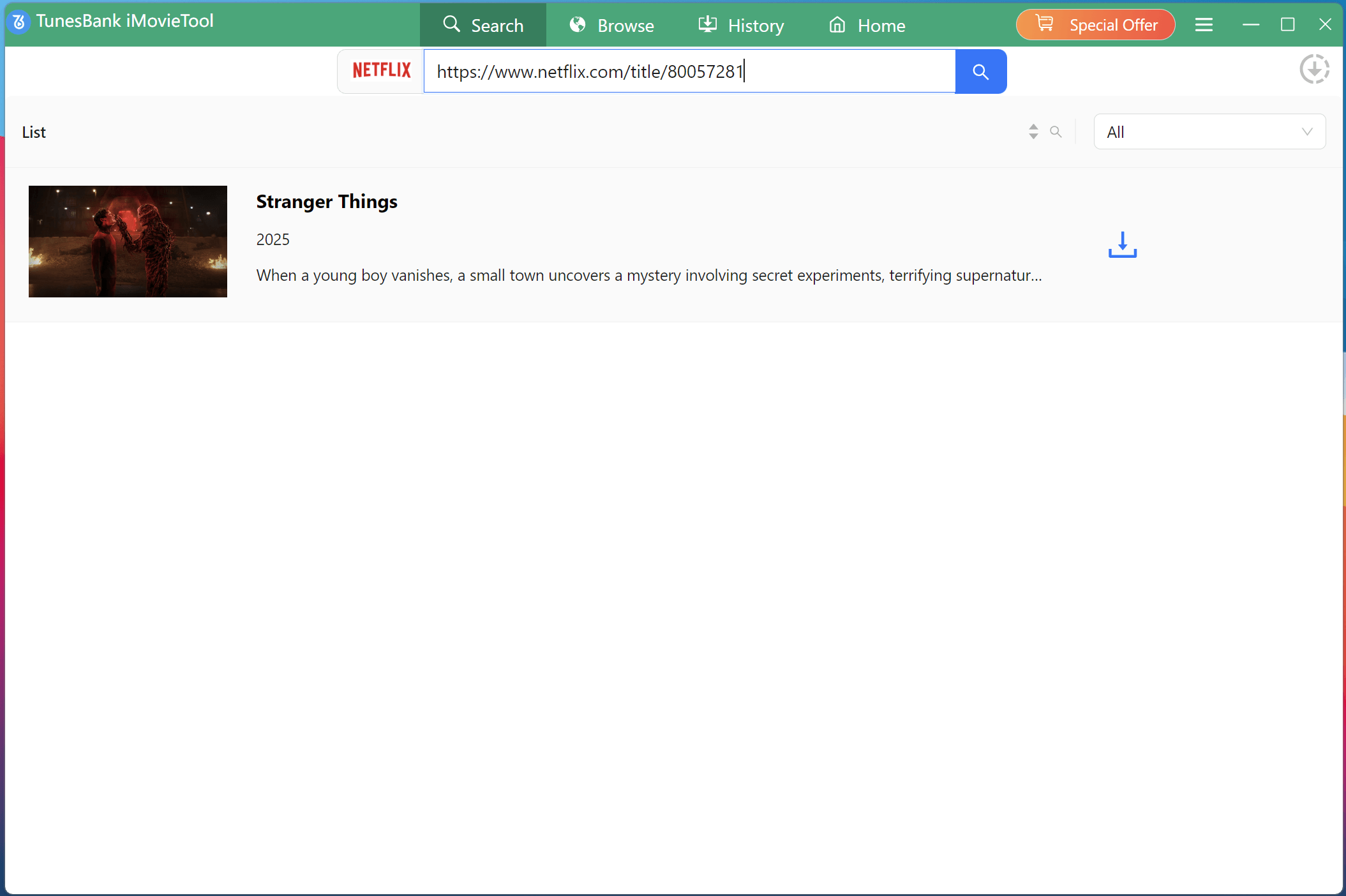Image resolution: width=1346 pixels, height=896 pixels.
Task: Select the Search tab with magnifier icon
Action: coord(483,25)
